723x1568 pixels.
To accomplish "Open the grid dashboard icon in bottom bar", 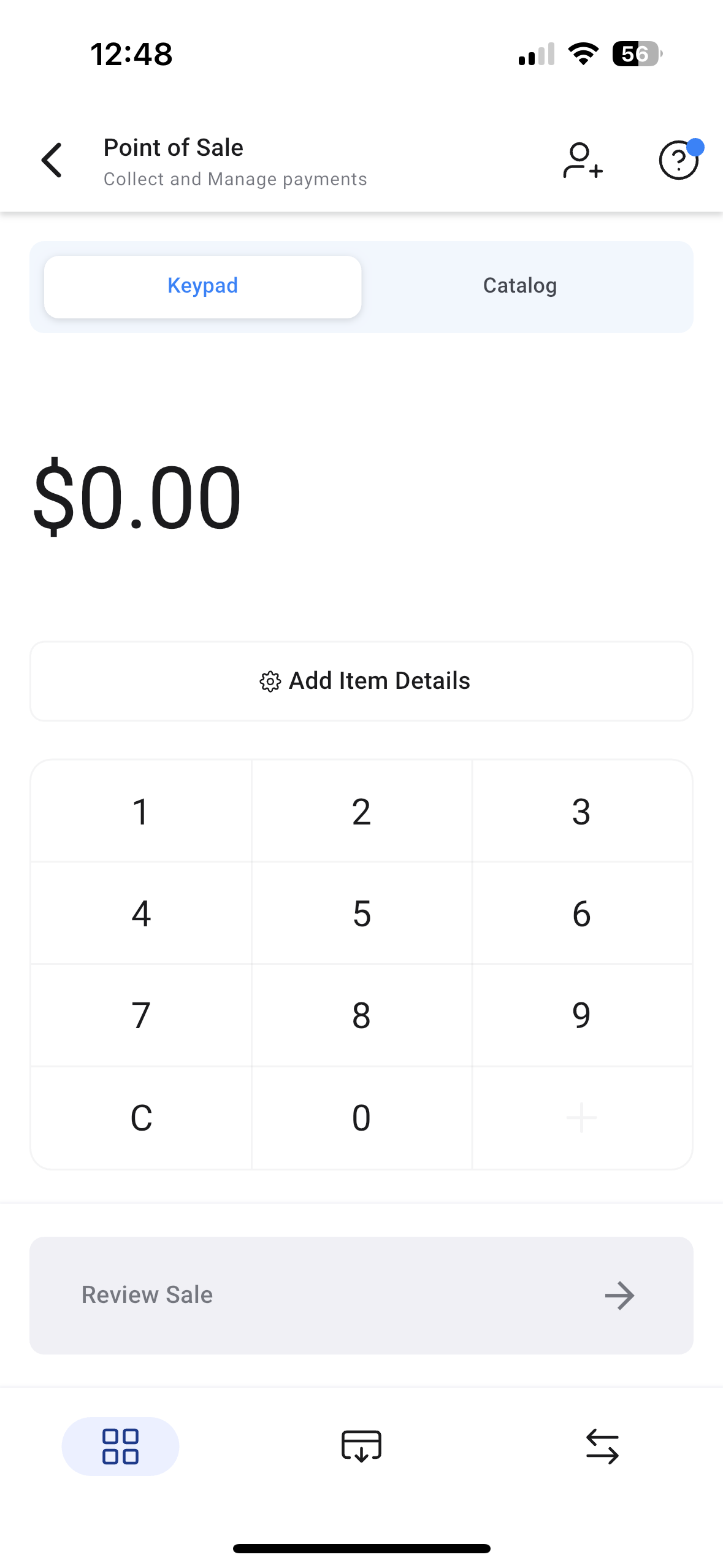I will (120, 1446).
